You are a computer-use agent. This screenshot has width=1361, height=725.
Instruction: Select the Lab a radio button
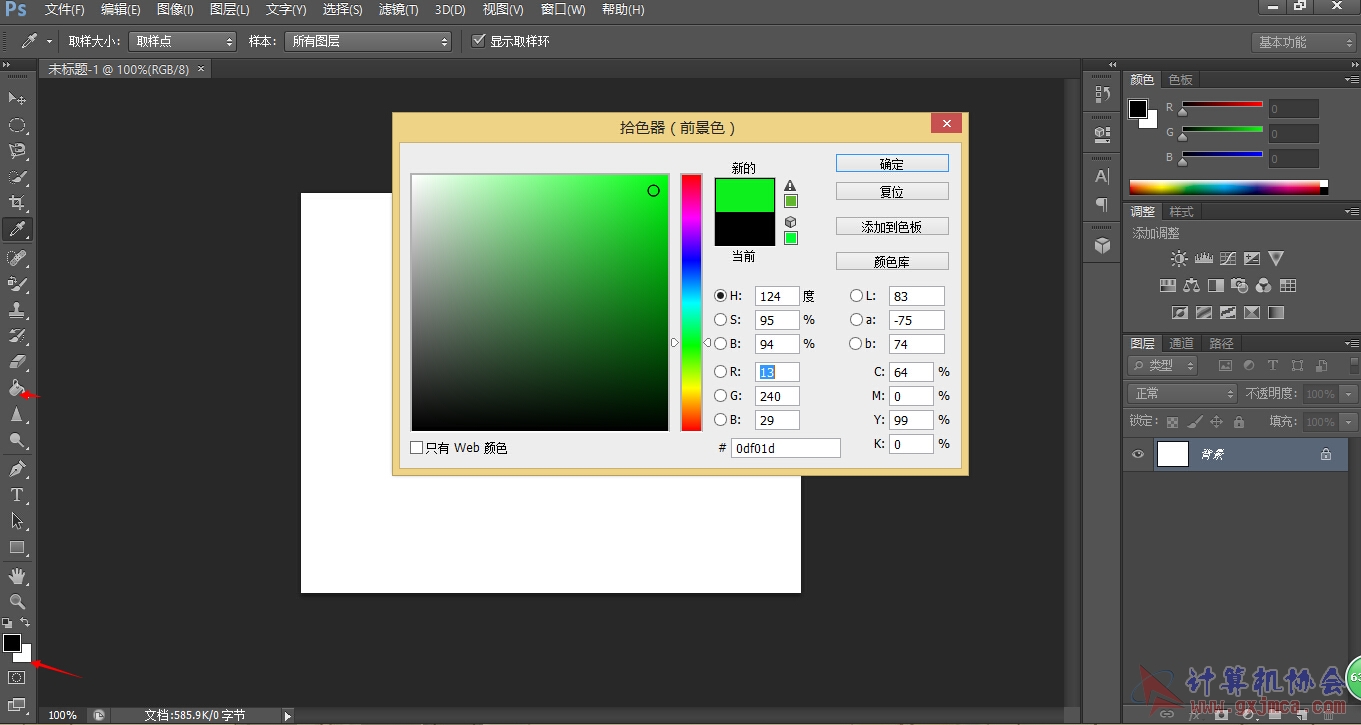coord(856,320)
